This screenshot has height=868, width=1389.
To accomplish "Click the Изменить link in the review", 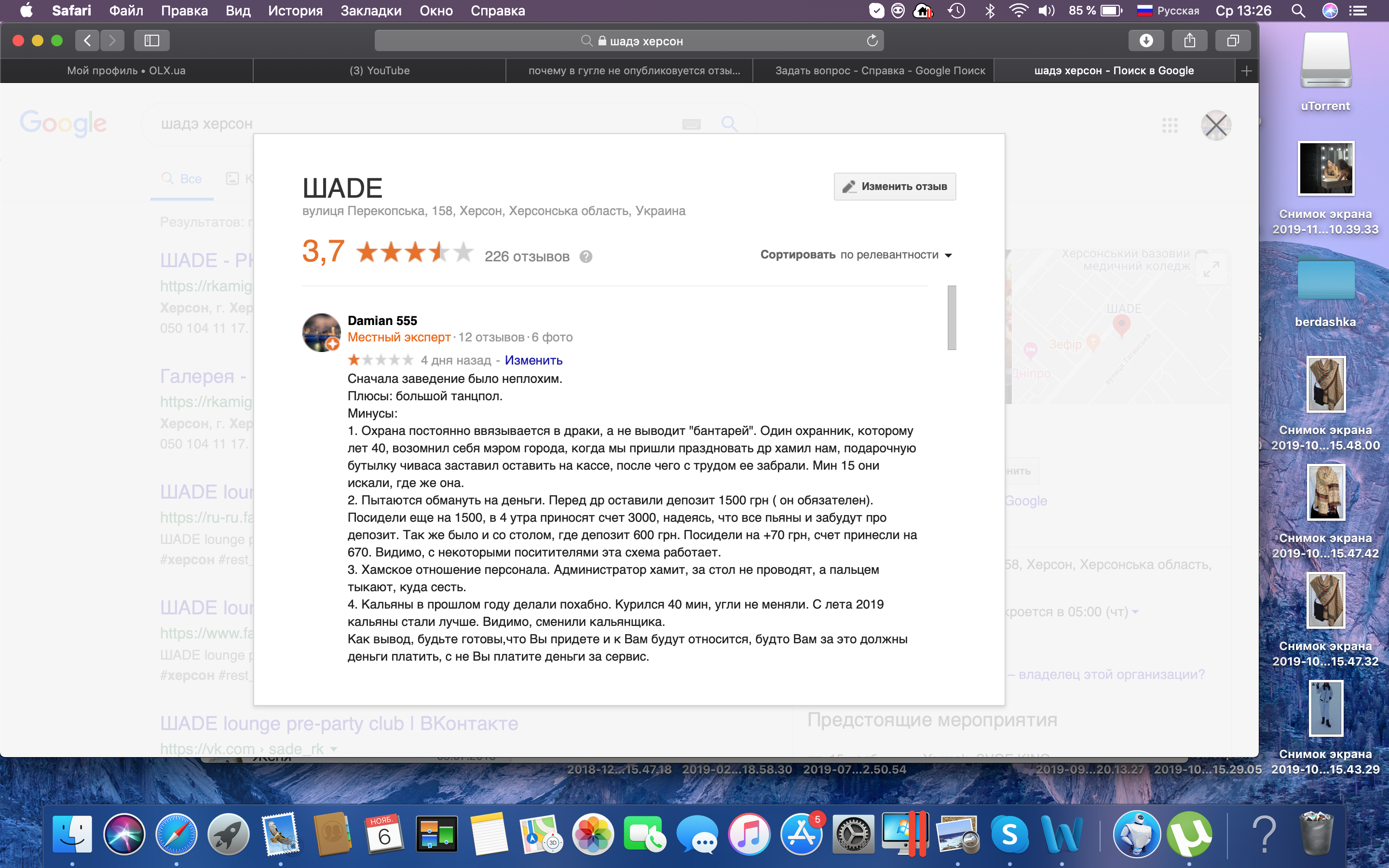I will pos(533,361).
